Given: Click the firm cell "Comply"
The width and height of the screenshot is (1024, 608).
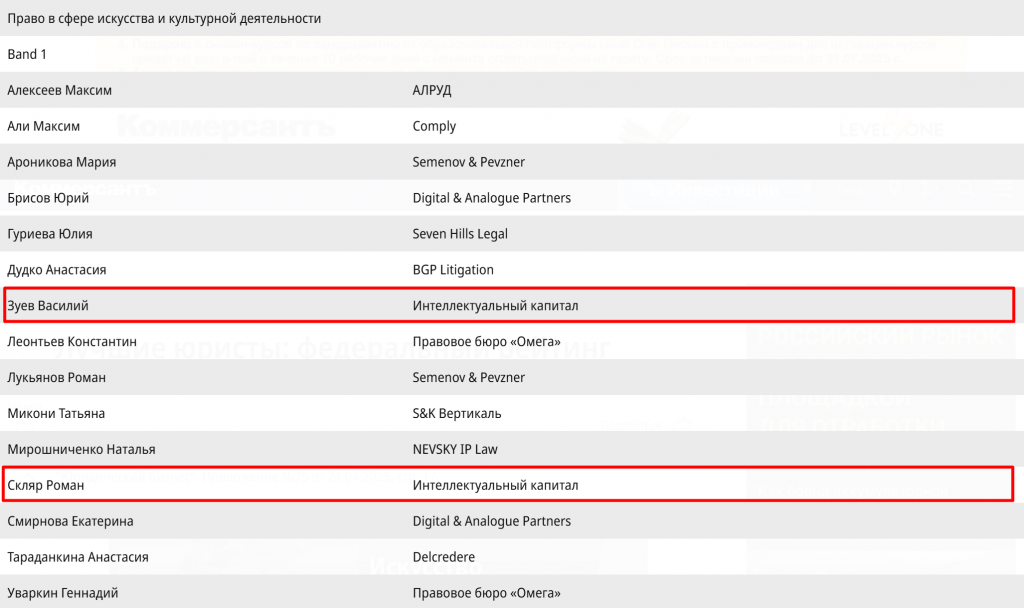Looking at the screenshot, I should [434, 126].
